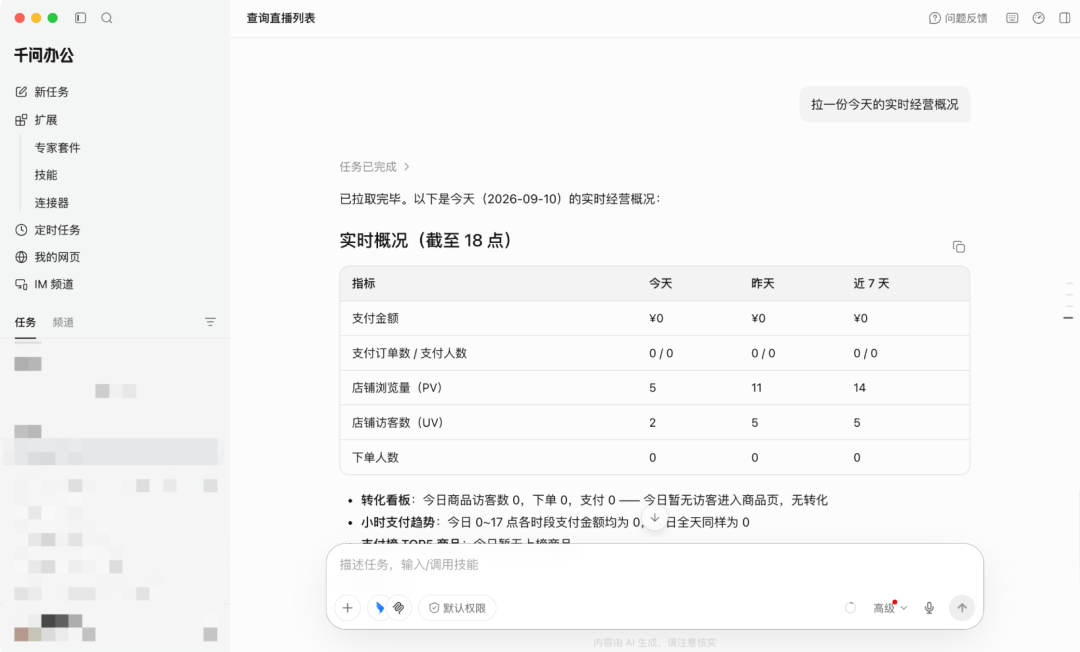The height and width of the screenshot is (652, 1080).
Task: Click the 昨天 column header
Action: point(763,284)
